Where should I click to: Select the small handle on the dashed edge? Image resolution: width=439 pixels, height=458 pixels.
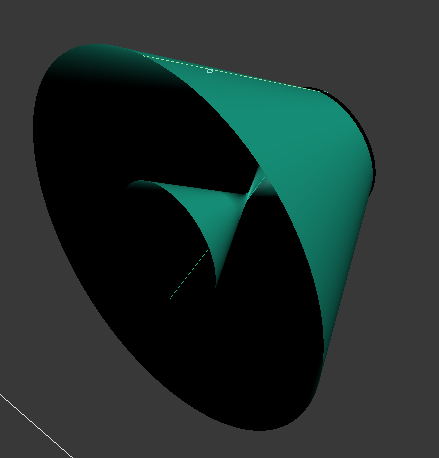(x=209, y=71)
